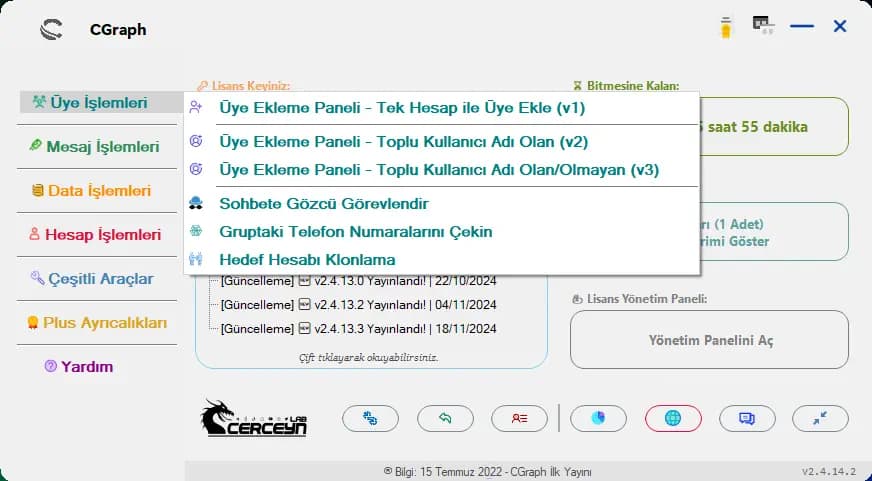The width and height of the screenshot is (872, 481).
Task: Click the green reply arrow button
Action: click(445, 418)
